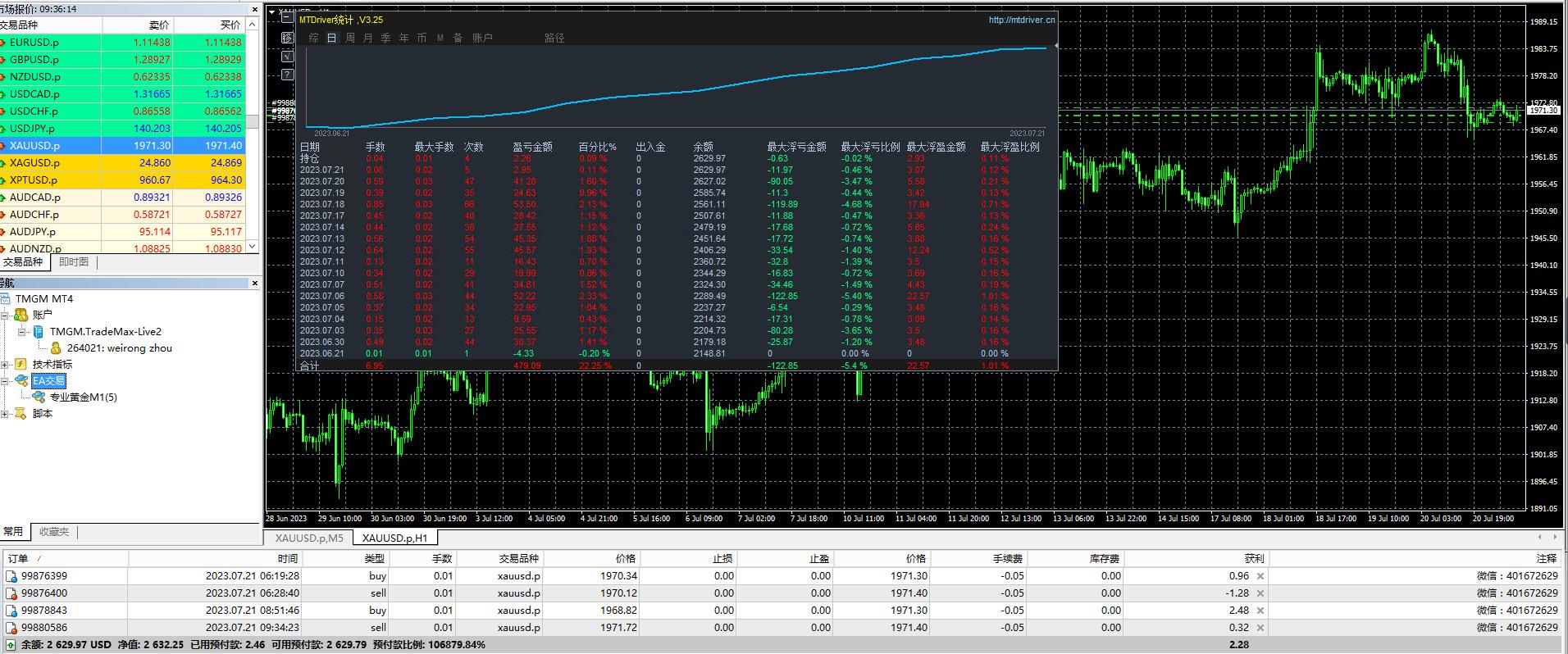Click the direction arrow icon for XAUUSD.p
Viewport: 1568px width, 654px height.
click(4, 146)
